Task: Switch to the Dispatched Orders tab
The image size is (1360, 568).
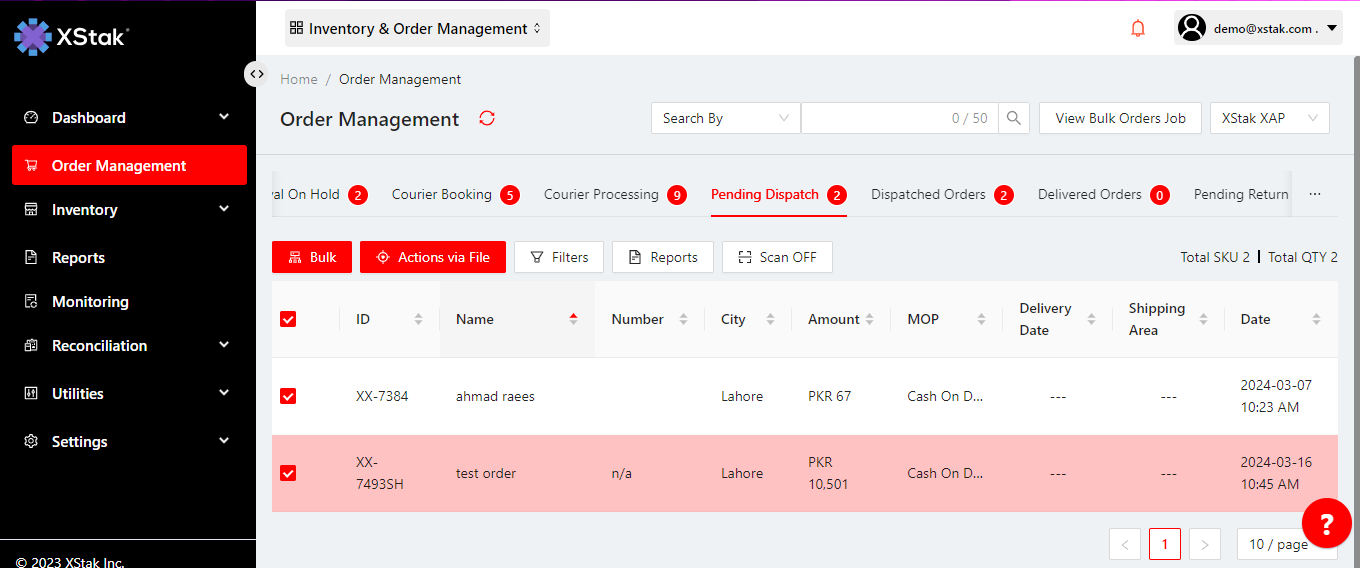Action: (928, 194)
